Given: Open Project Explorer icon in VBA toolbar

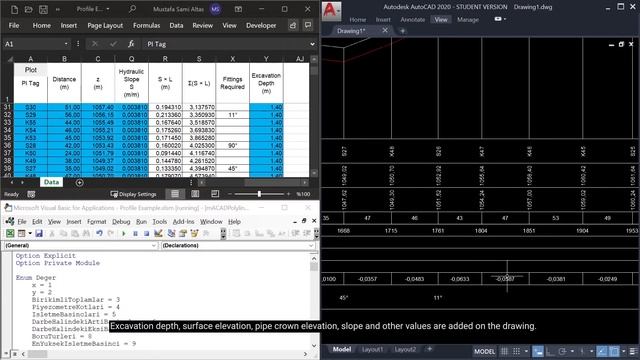Looking at the screenshot, I should pos(171,233).
